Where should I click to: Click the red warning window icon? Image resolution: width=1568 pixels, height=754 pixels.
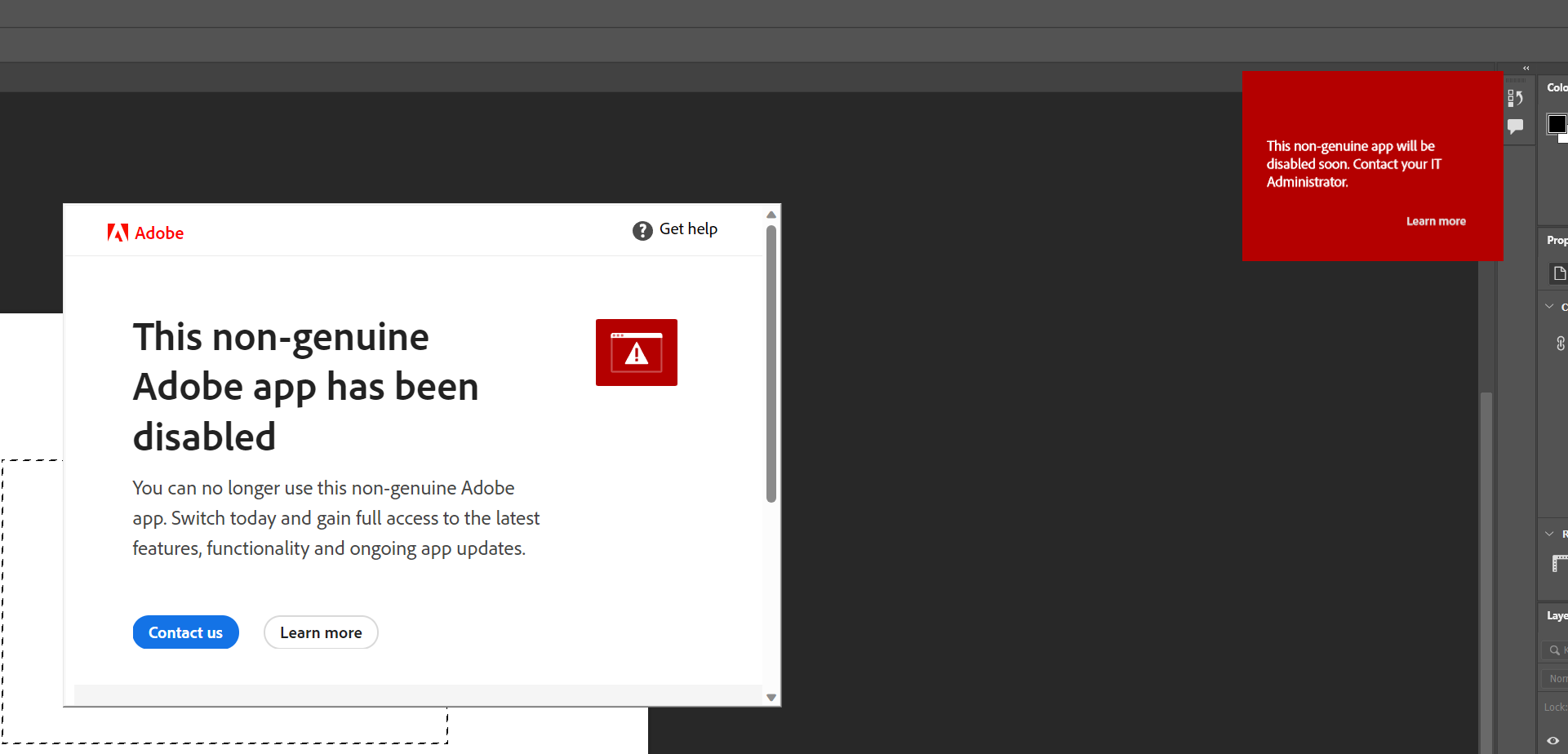[x=637, y=353]
